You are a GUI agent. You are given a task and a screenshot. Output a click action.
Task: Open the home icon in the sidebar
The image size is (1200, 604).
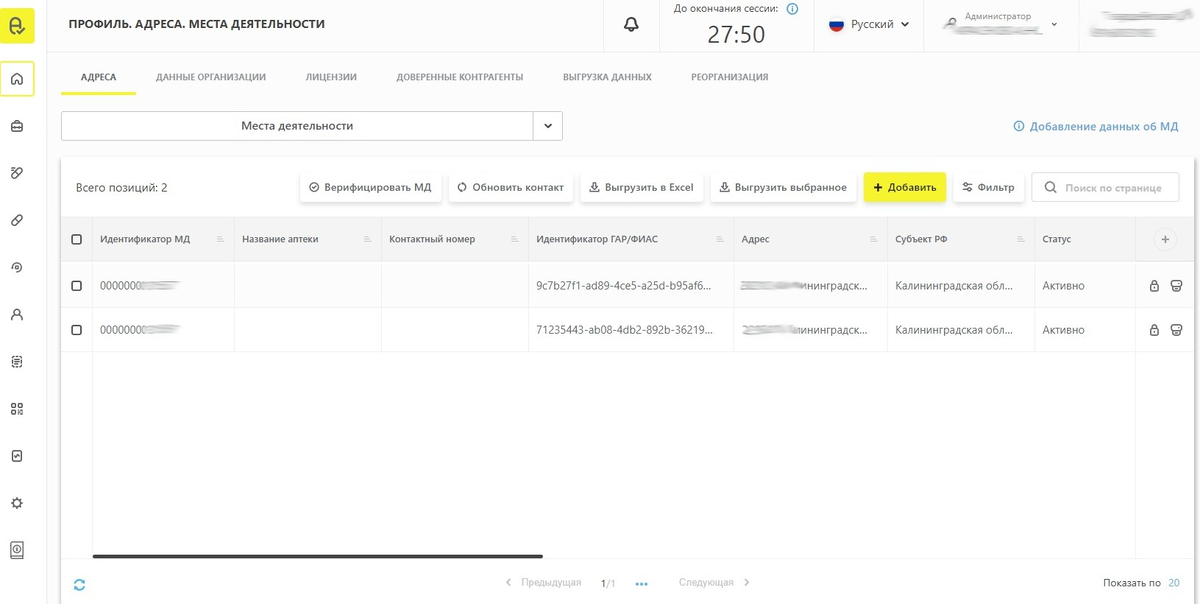click(17, 79)
